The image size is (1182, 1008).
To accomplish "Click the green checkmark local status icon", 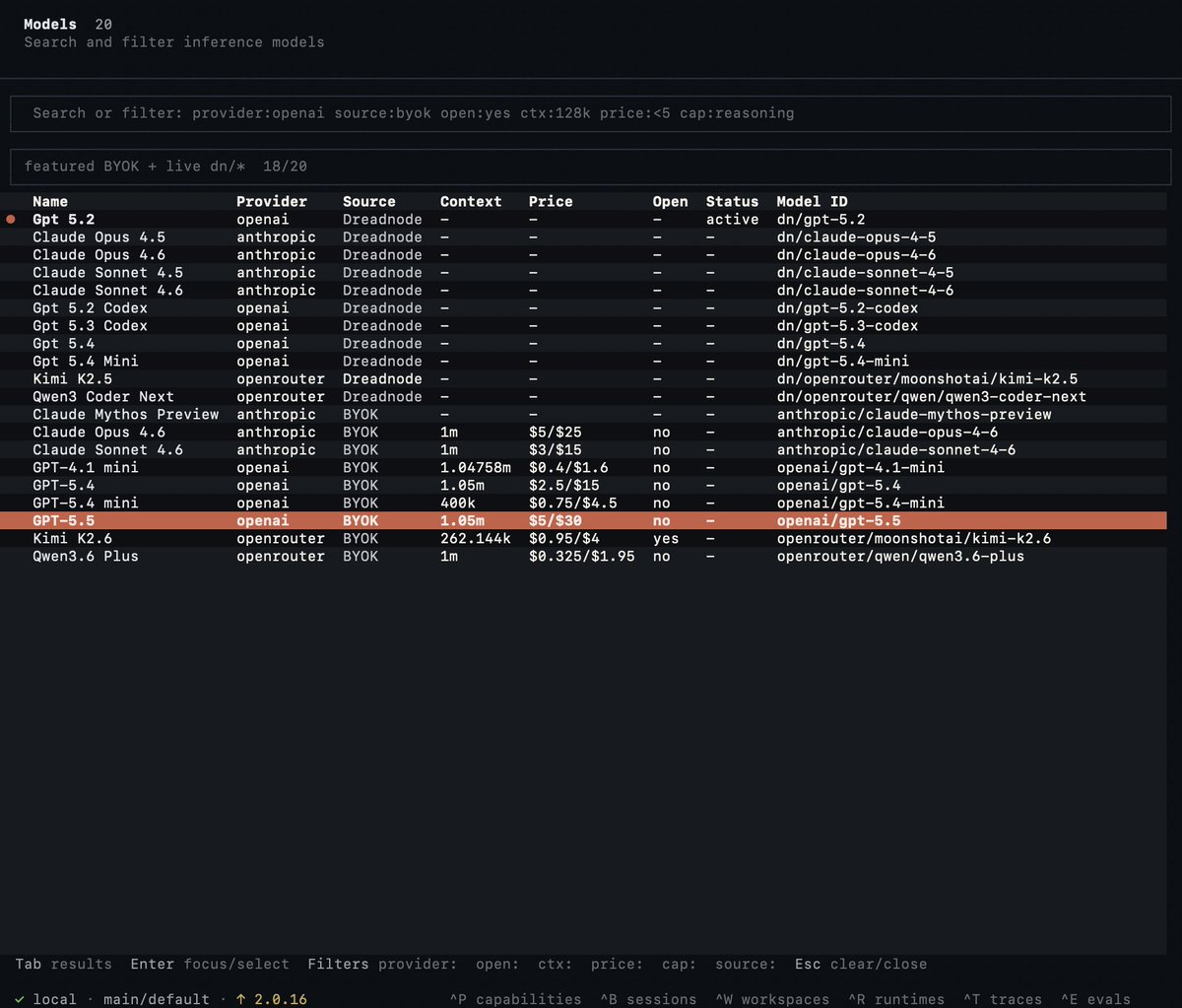I will pos(20,999).
